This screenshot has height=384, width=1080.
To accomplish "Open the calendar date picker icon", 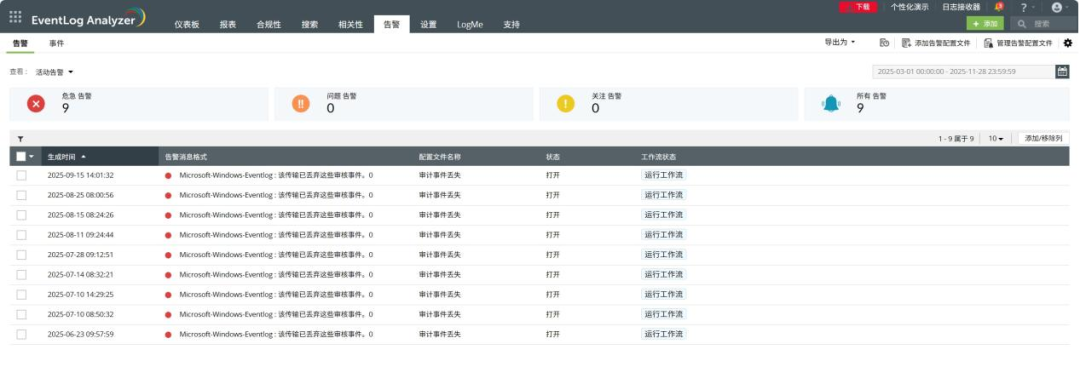I will [x=1062, y=72].
